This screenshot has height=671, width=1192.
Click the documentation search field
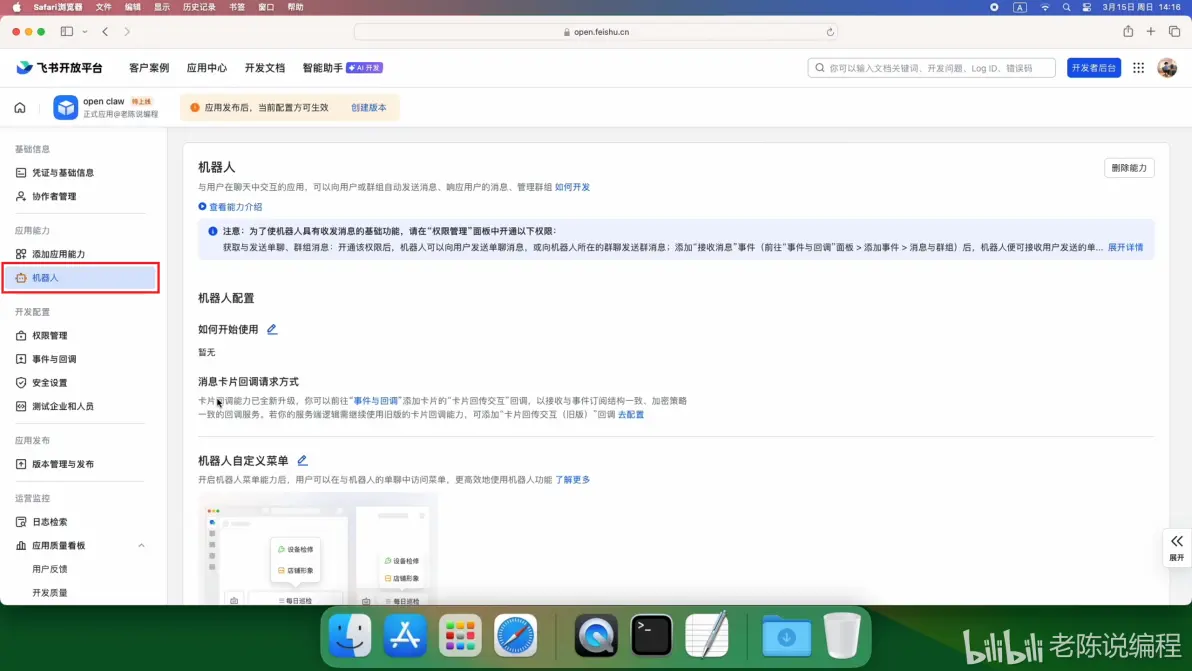coord(931,68)
